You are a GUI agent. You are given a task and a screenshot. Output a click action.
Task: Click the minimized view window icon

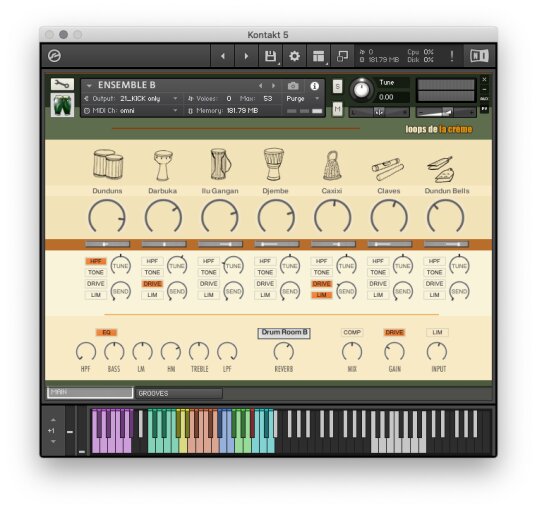[342, 56]
